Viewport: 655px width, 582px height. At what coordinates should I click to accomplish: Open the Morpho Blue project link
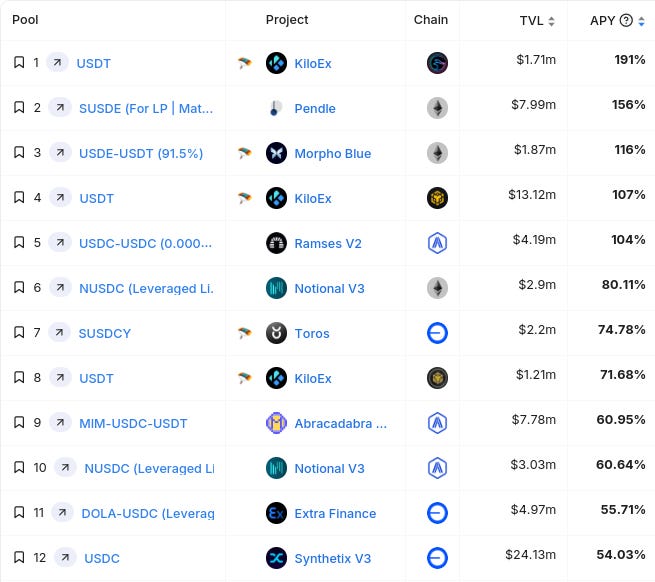tap(333, 153)
